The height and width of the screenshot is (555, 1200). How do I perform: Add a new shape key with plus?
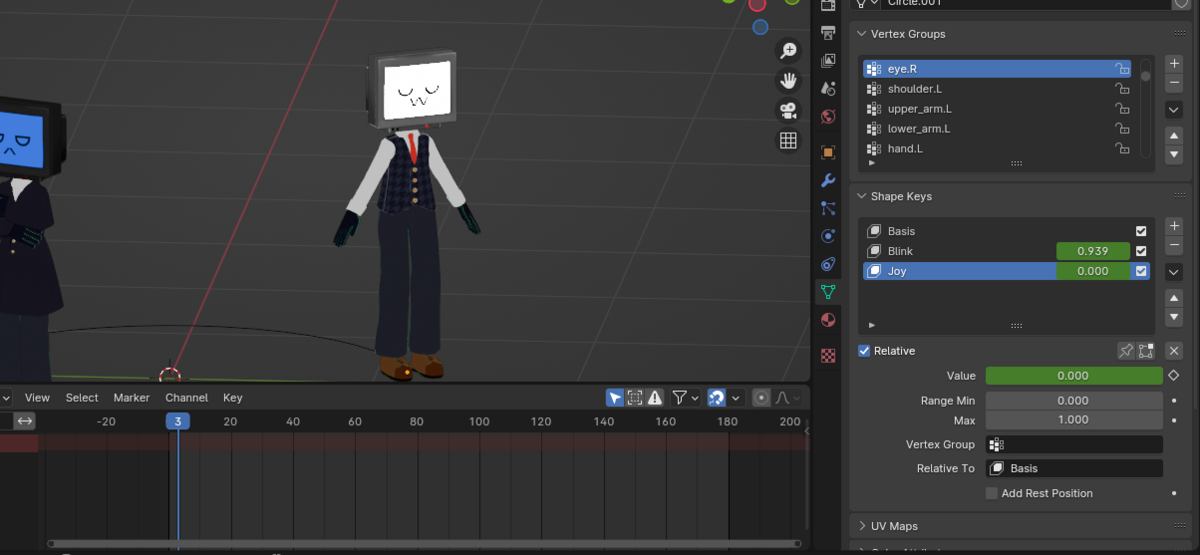pyautogui.click(x=1174, y=227)
